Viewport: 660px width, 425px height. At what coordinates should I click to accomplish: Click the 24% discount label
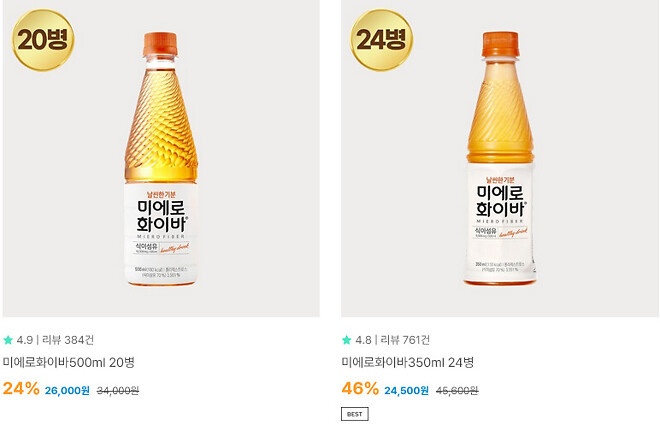coord(21,388)
